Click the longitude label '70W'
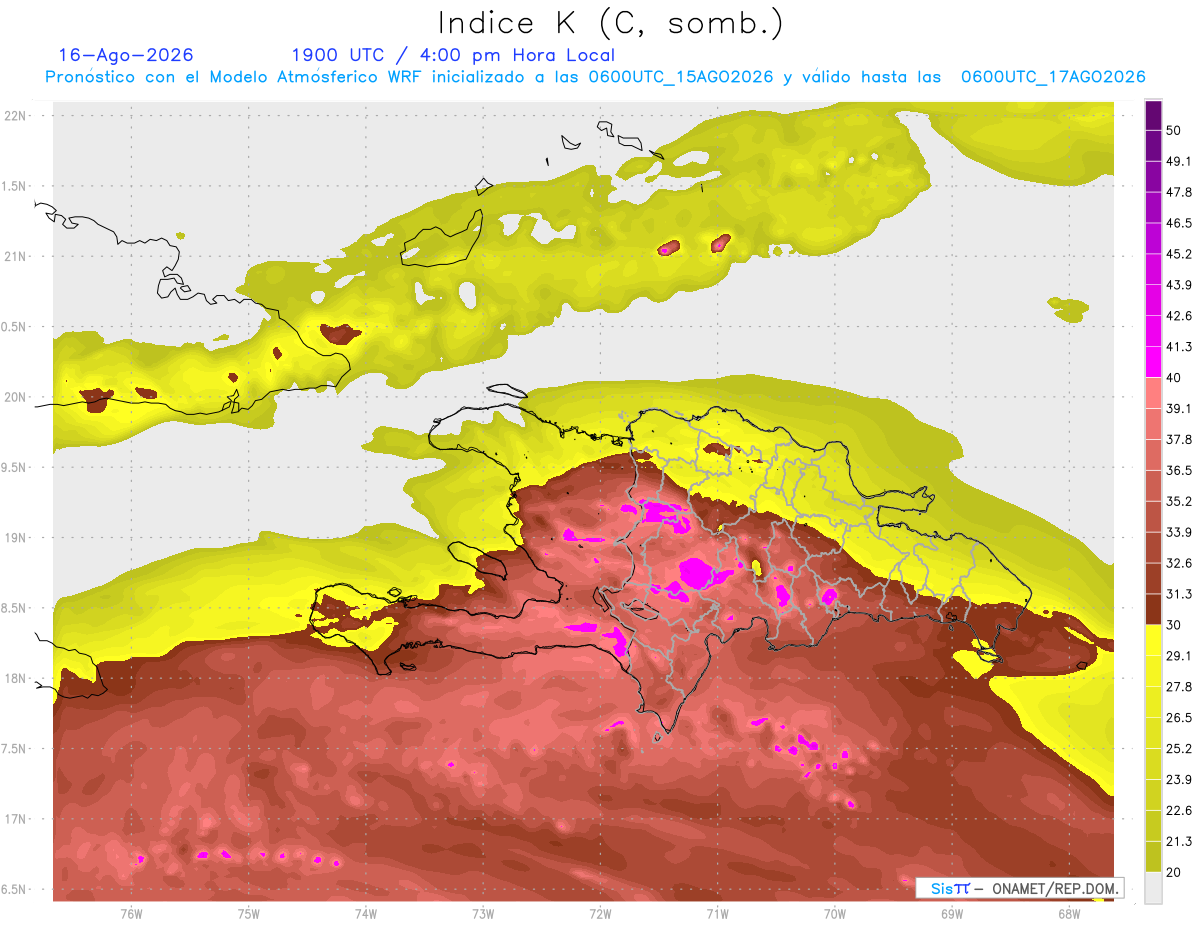 click(x=834, y=914)
